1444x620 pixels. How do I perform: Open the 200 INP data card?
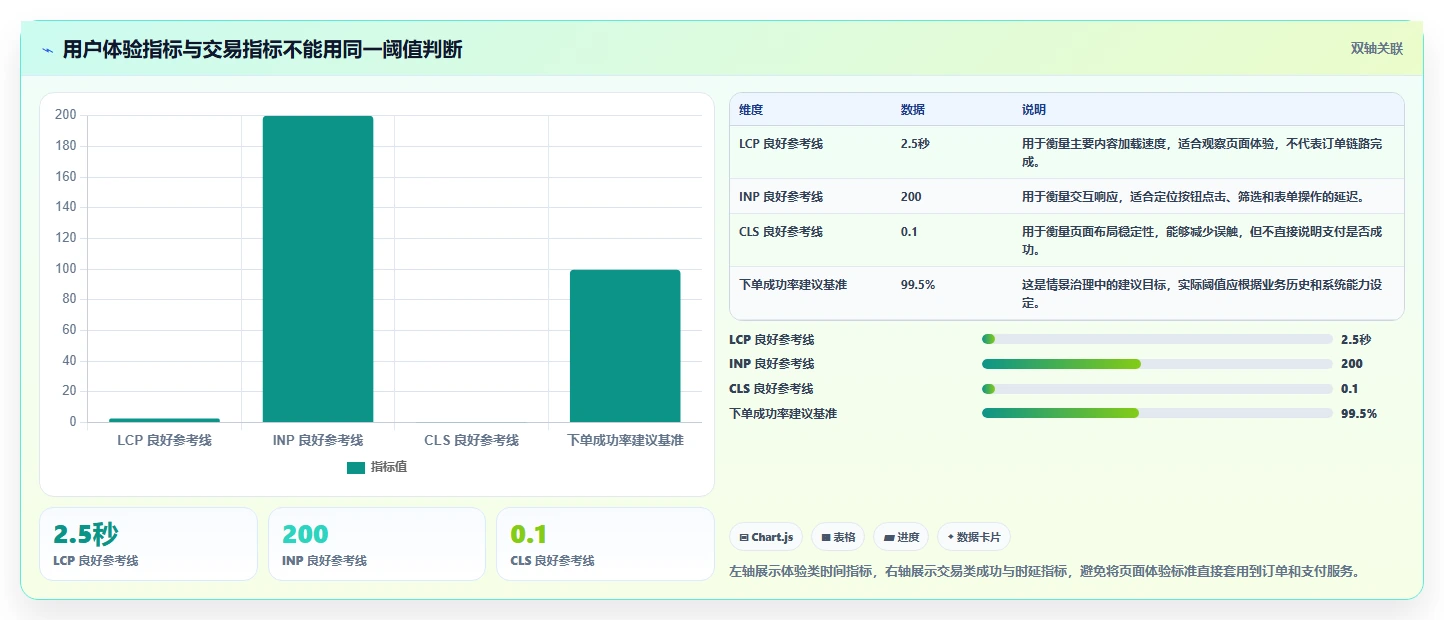pyautogui.click(x=377, y=544)
